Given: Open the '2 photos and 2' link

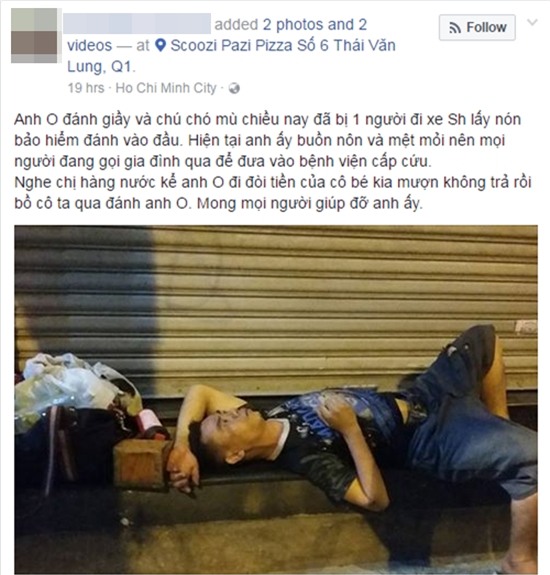Looking at the screenshot, I should [x=315, y=25].
